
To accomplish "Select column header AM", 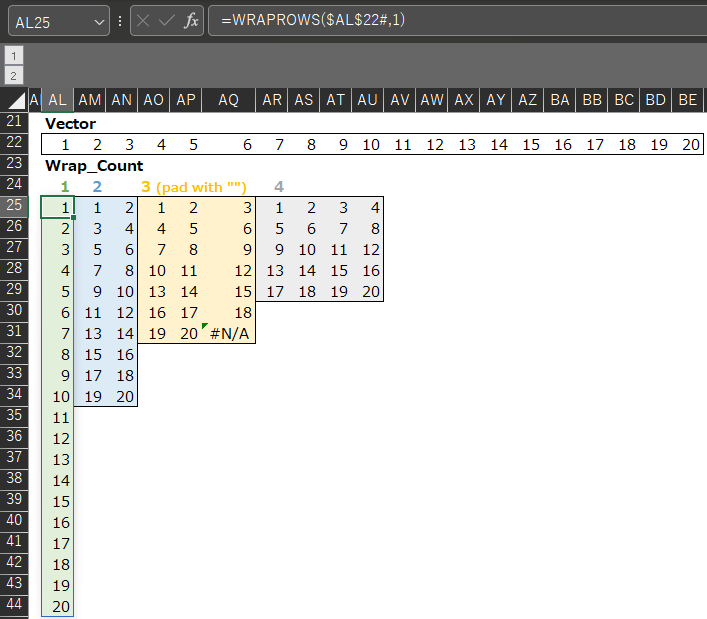I will pyautogui.click(x=90, y=100).
